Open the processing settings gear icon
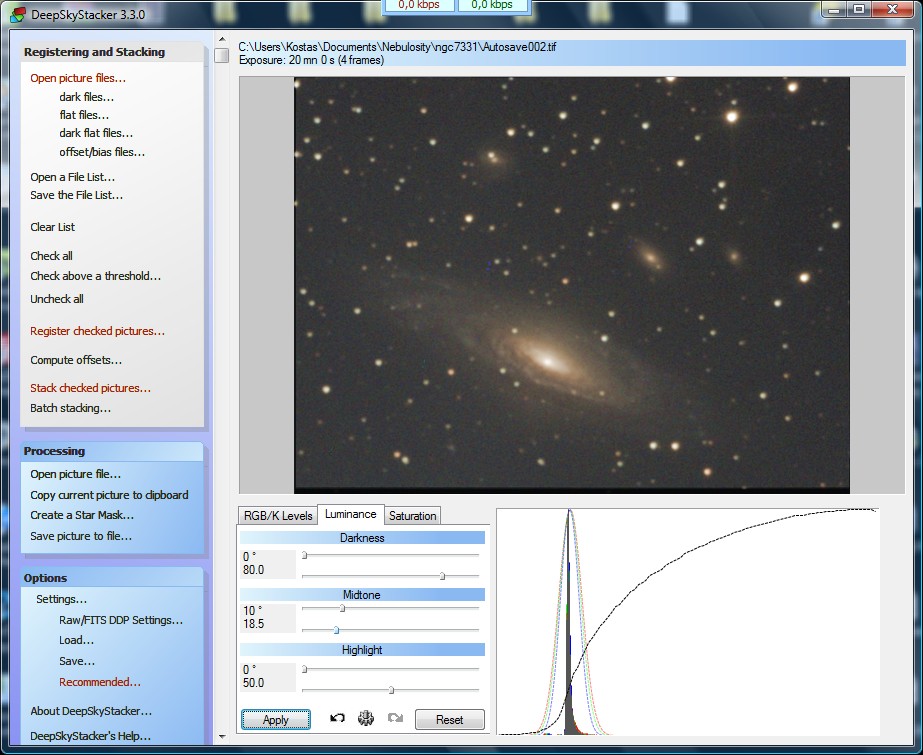This screenshot has width=923, height=755. coord(366,719)
